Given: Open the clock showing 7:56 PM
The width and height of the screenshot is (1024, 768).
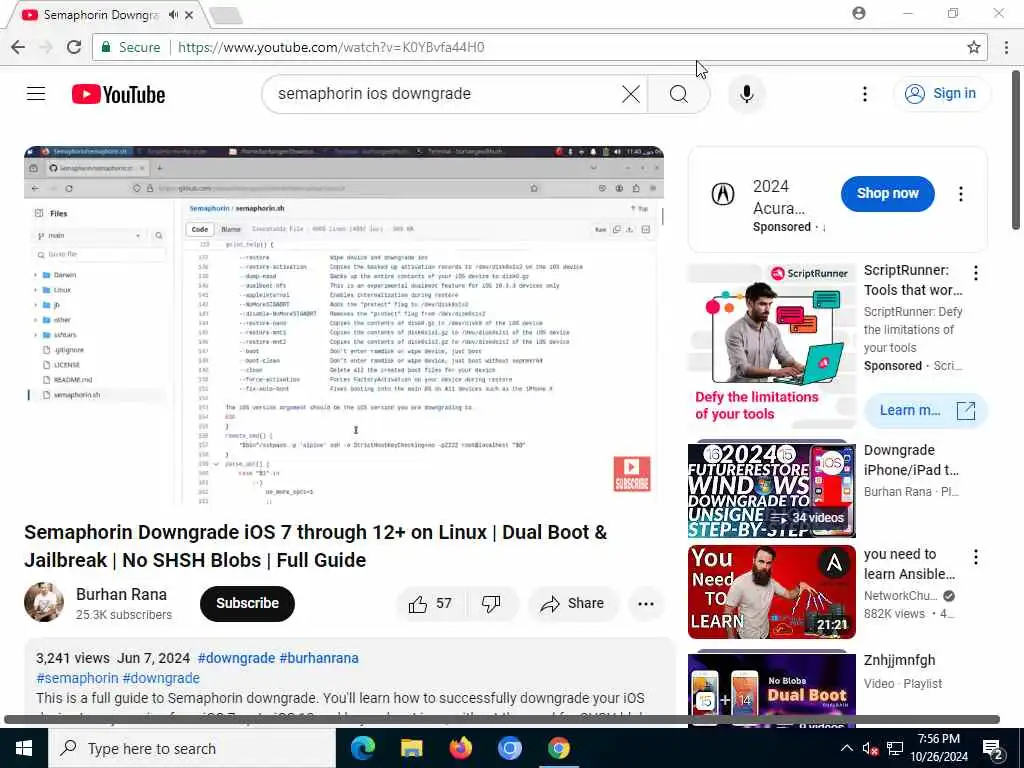Looking at the screenshot, I should [939, 748].
